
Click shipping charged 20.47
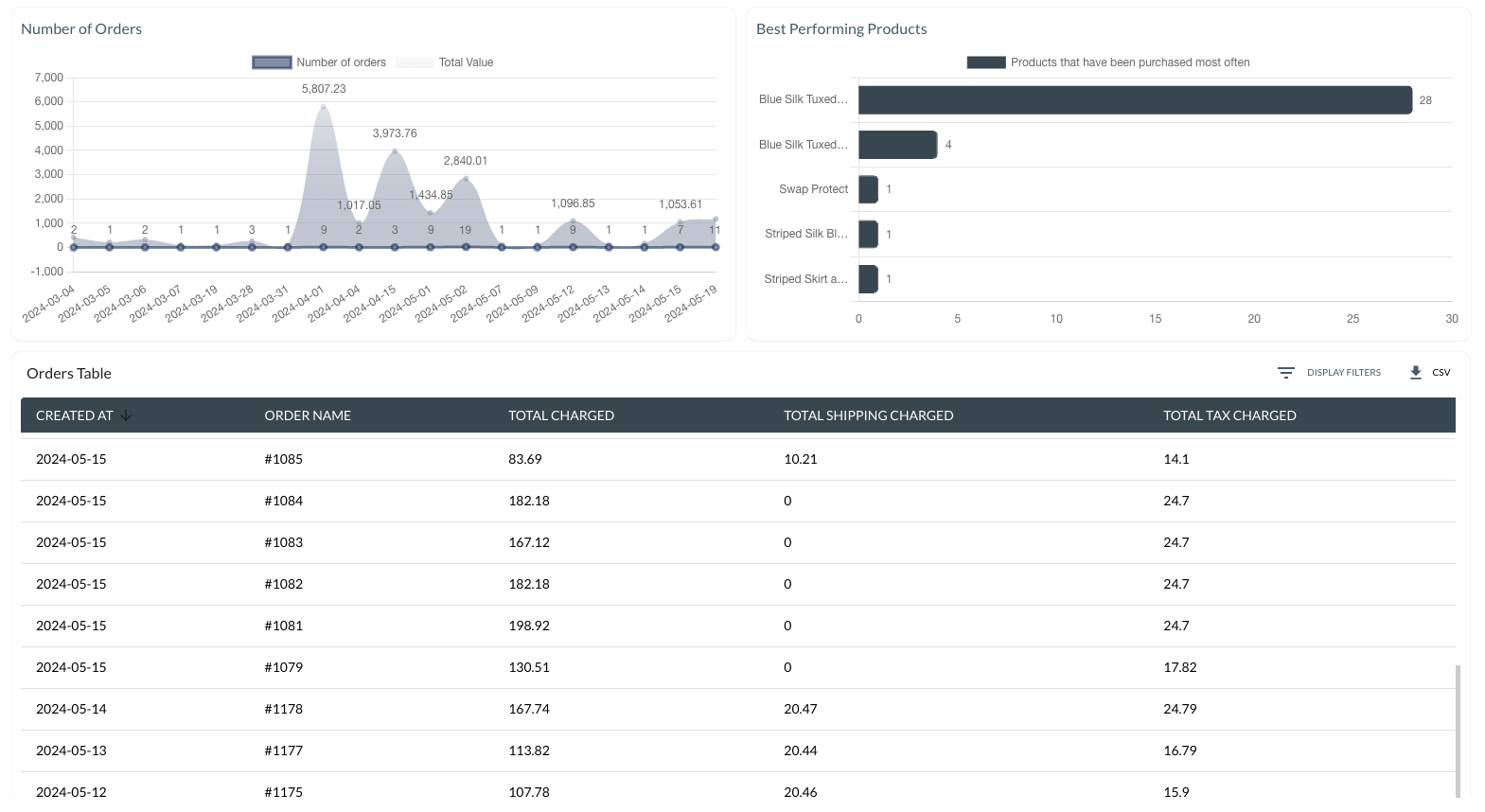801,709
